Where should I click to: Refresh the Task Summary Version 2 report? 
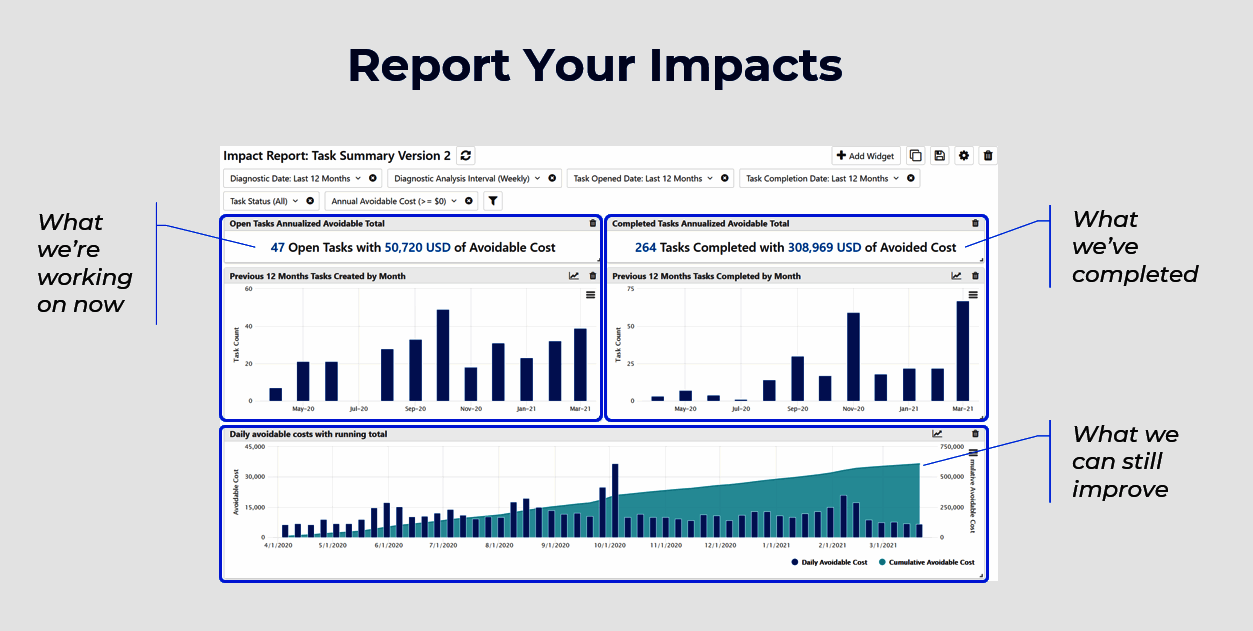pyautogui.click(x=465, y=156)
